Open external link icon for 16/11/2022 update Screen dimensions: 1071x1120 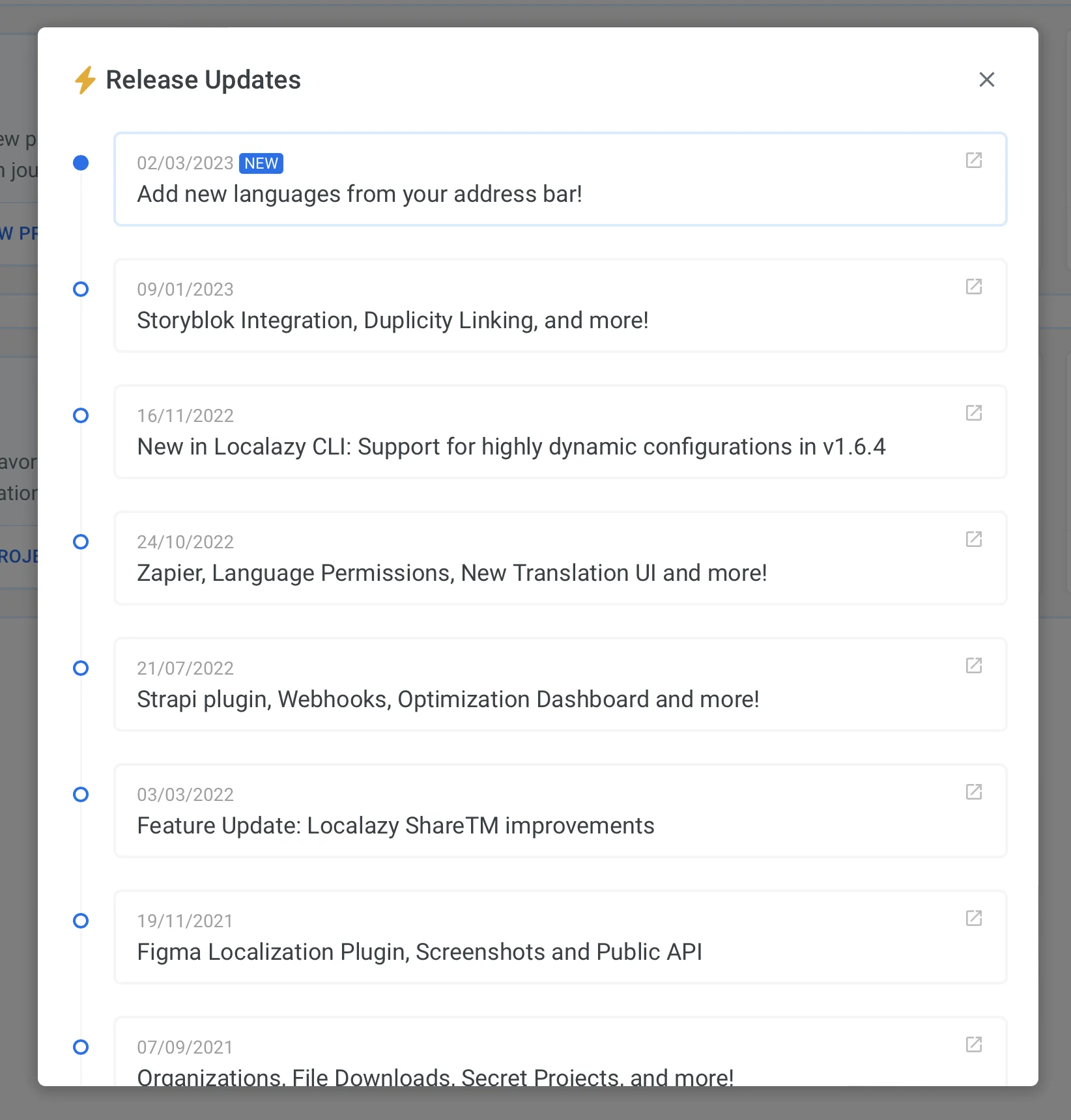click(973, 413)
